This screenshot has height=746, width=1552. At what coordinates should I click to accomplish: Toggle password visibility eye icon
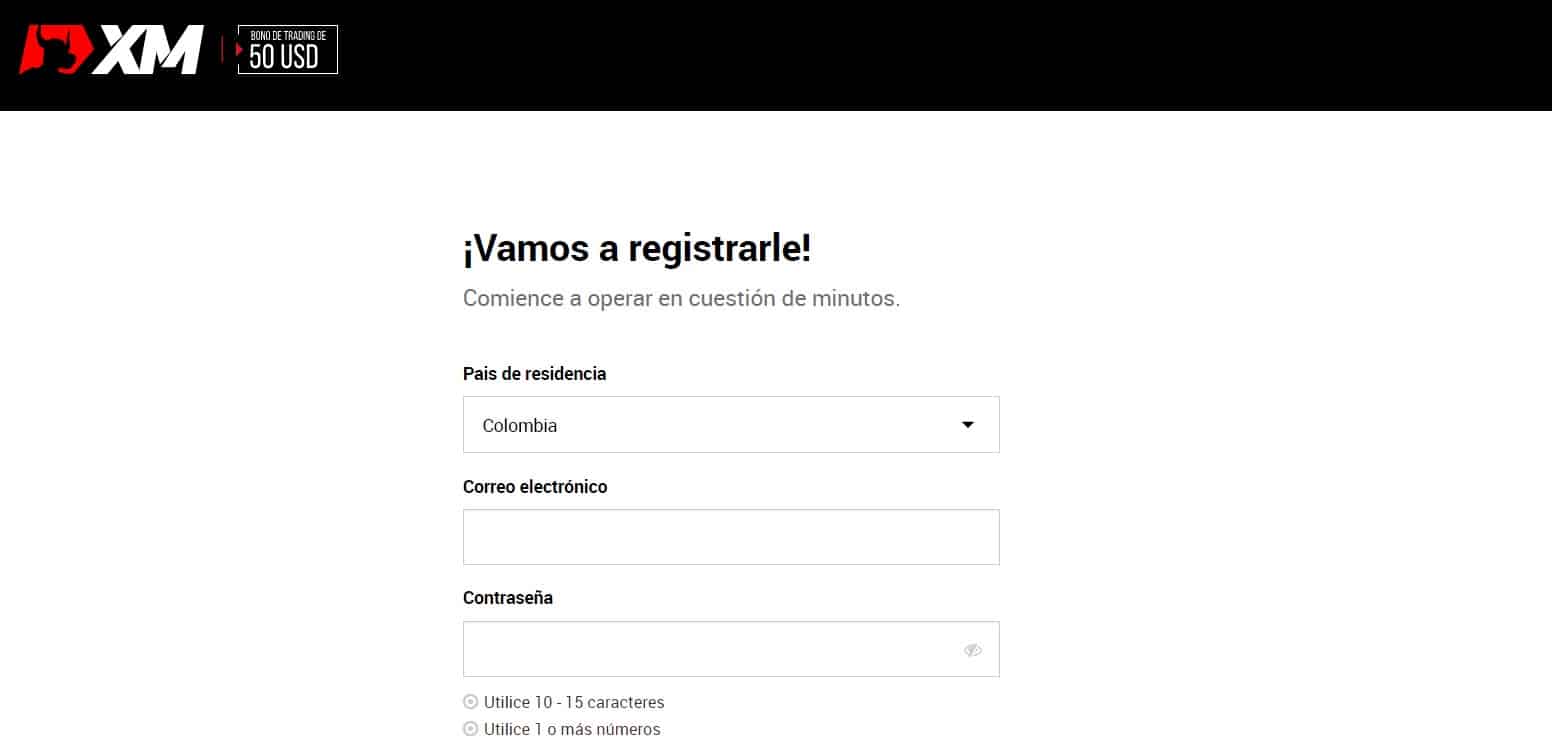click(x=973, y=650)
